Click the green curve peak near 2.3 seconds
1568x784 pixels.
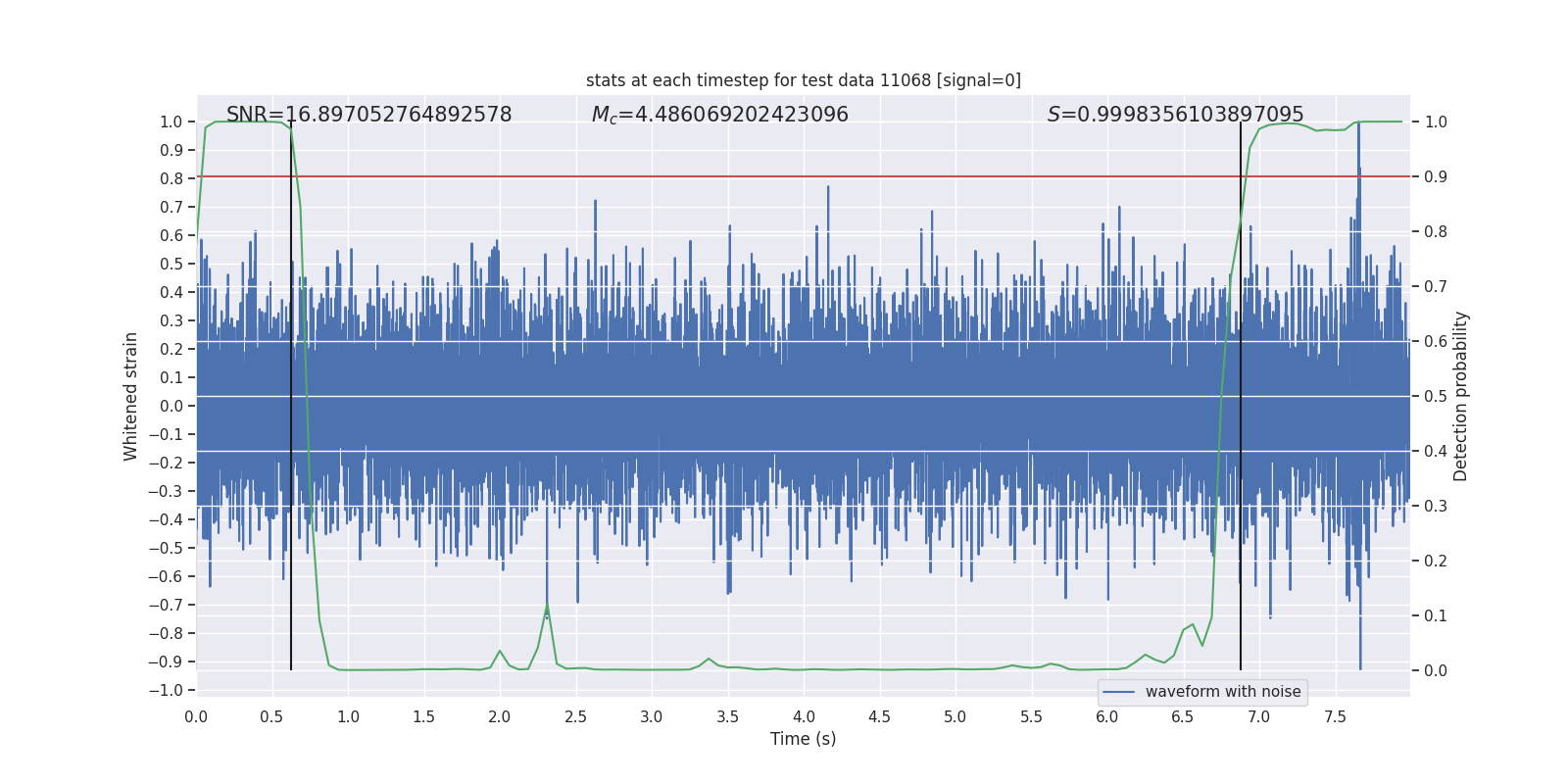click(x=547, y=606)
